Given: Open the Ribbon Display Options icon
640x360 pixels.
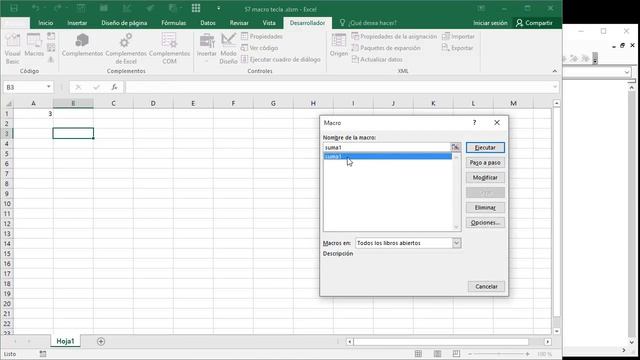Looking at the screenshot, I should coord(481,9).
